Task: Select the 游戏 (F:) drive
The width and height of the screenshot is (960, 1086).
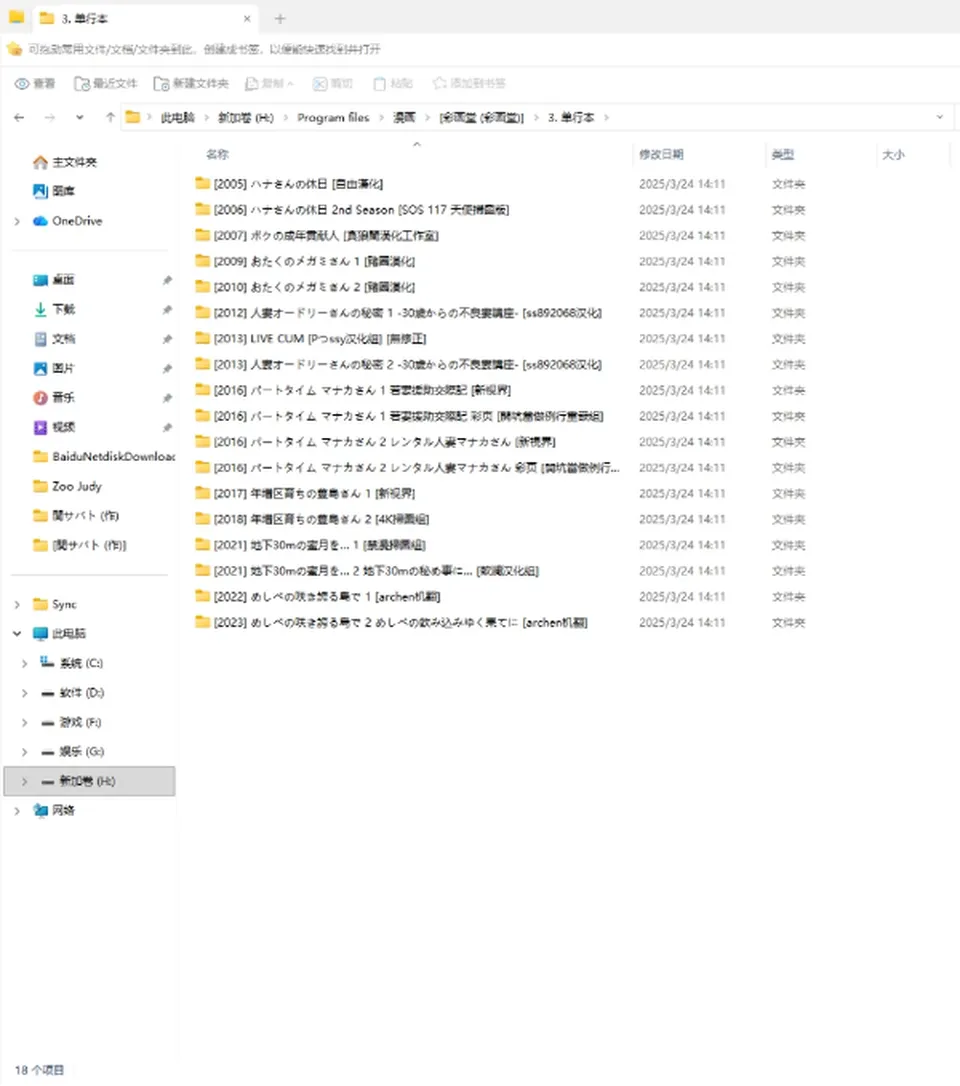Action: click(71, 722)
